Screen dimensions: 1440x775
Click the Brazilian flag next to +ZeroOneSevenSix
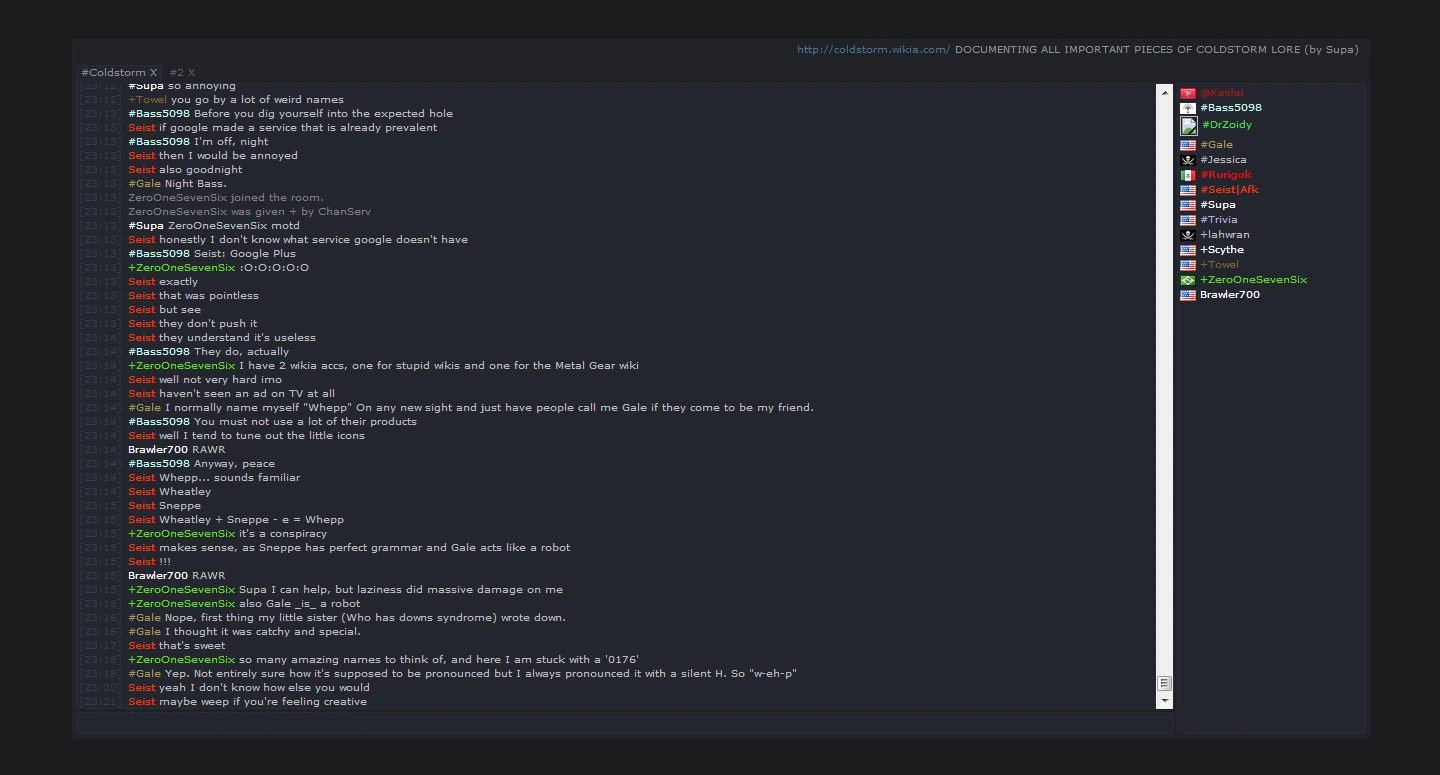[1188, 280]
